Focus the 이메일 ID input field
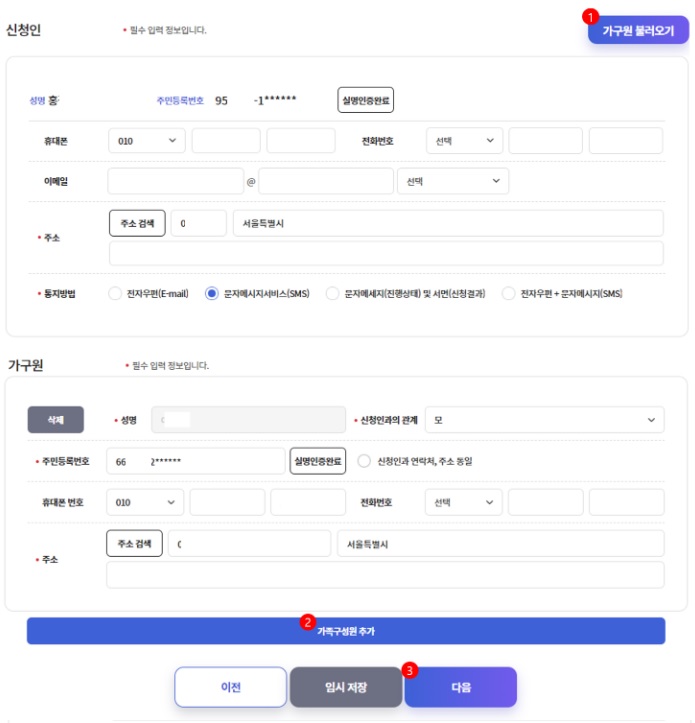The height and width of the screenshot is (723, 695). pos(176,181)
